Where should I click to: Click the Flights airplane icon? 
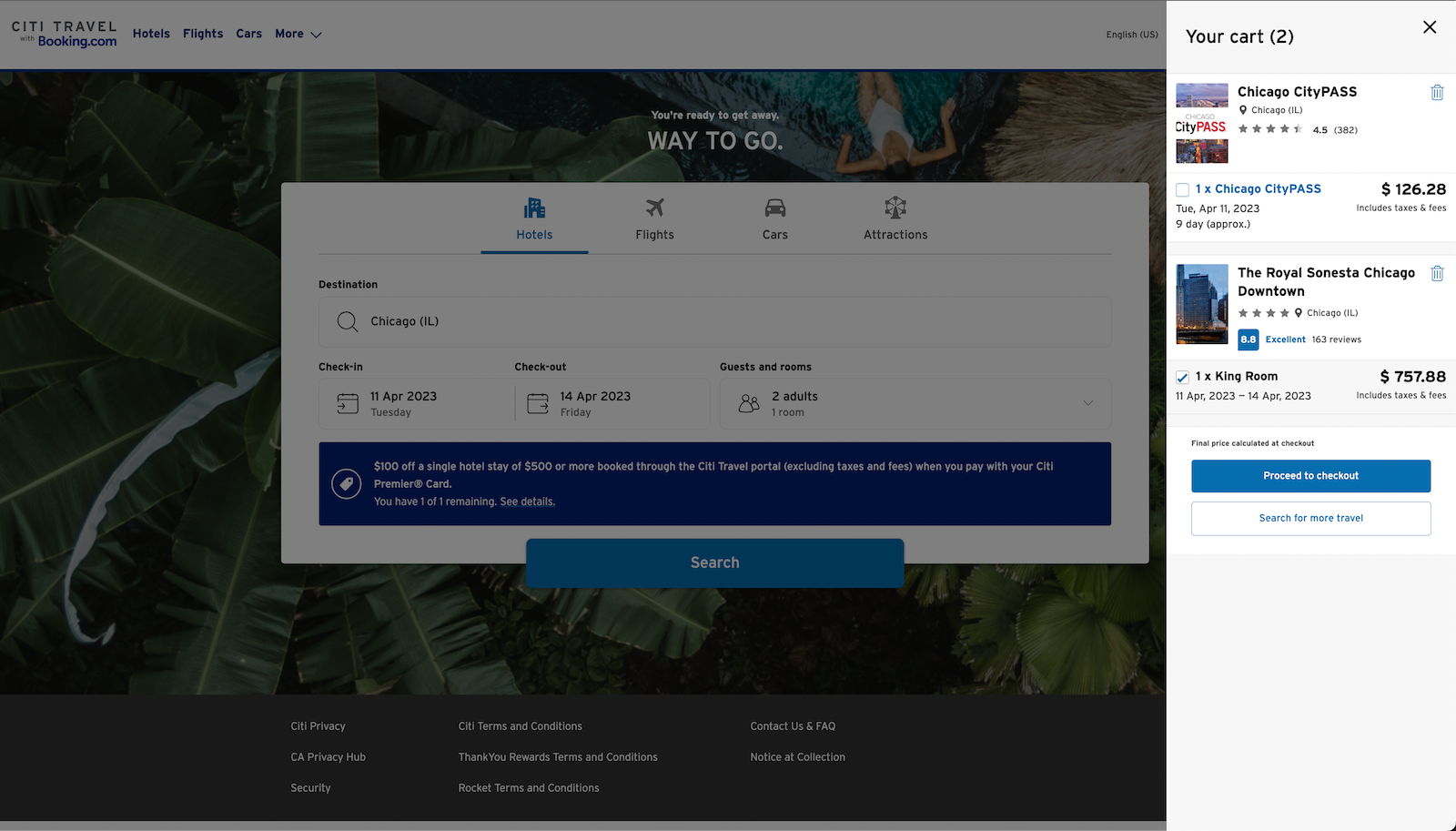(x=654, y=208)
